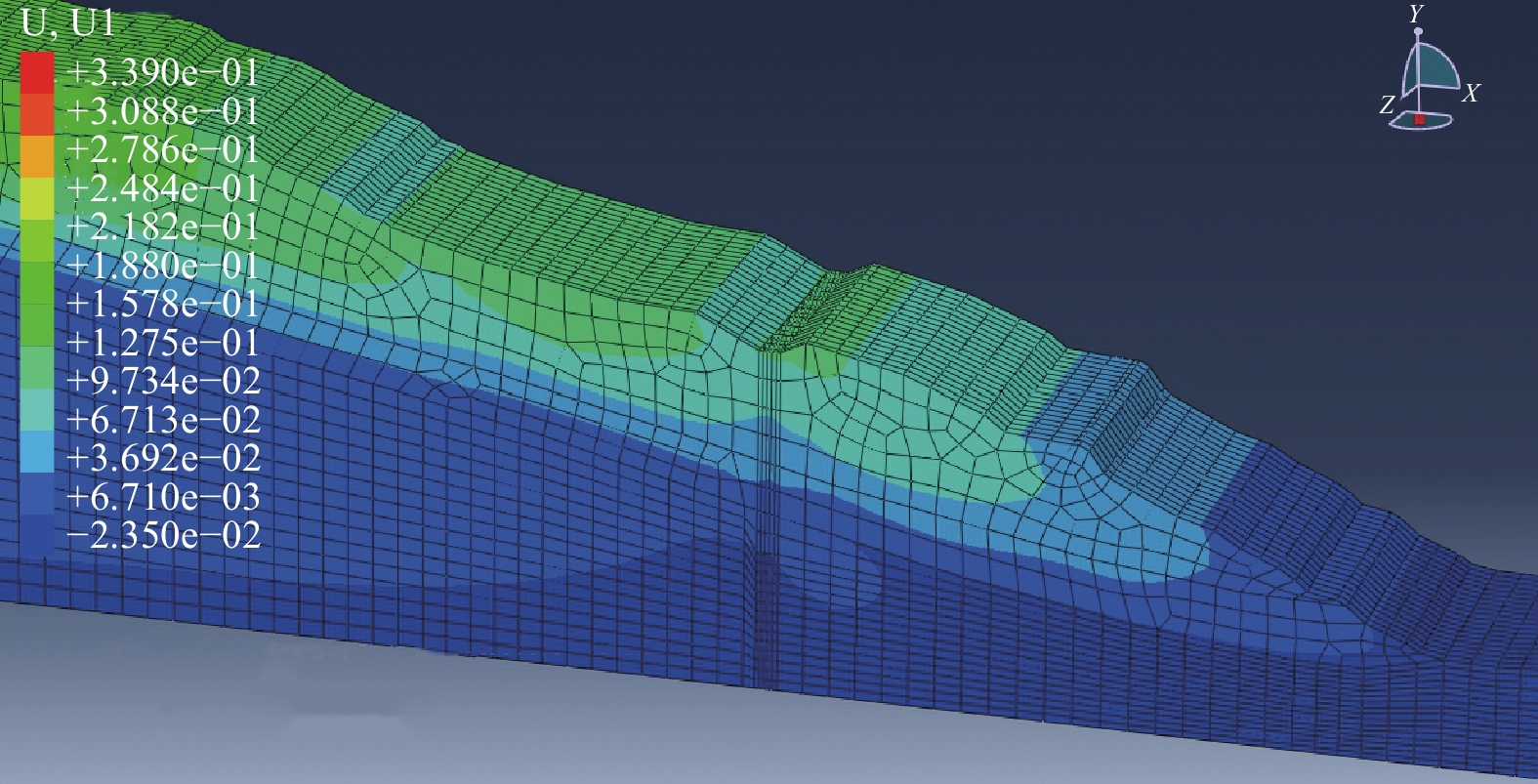Select the +9.734e-02 legend value

tap(162, 381)
